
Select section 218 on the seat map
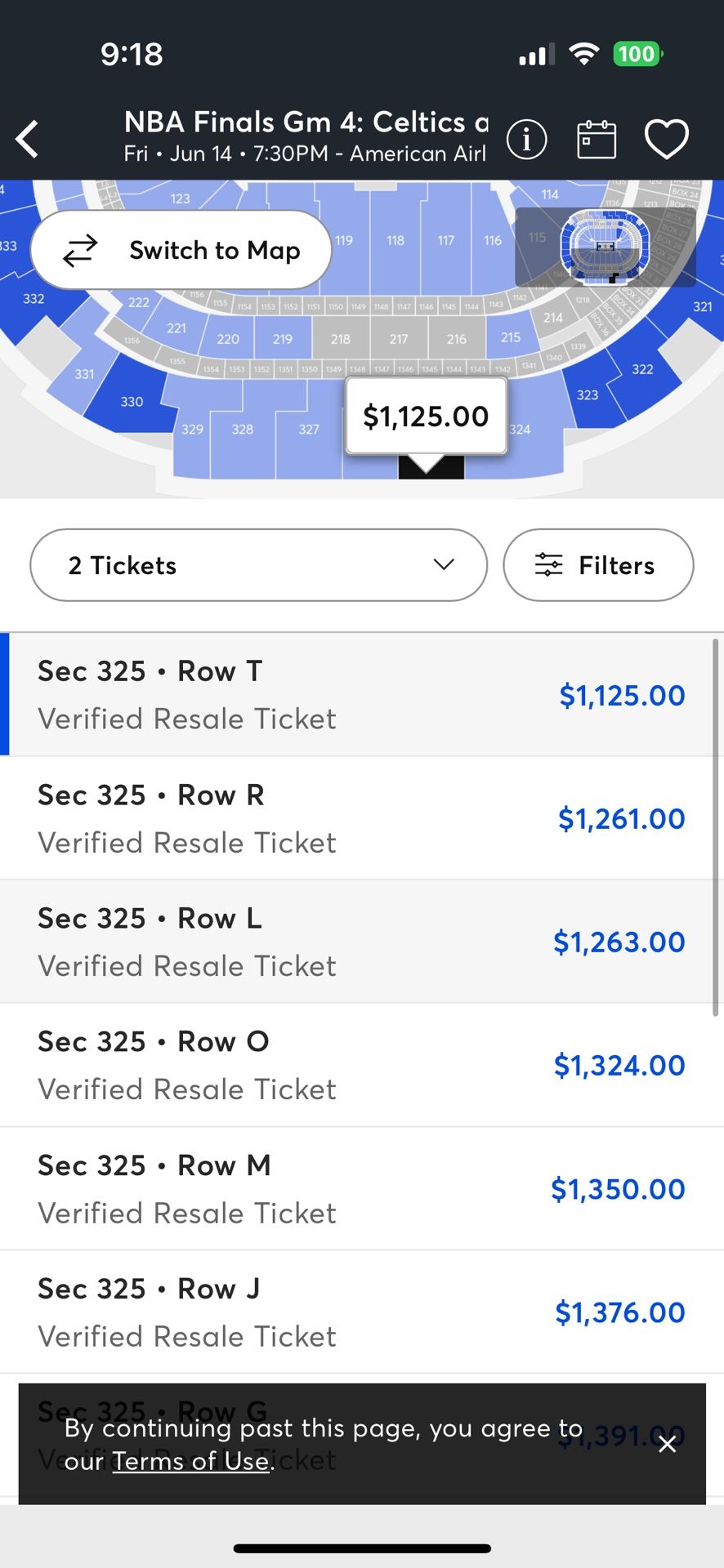click(x=340, y=338)
